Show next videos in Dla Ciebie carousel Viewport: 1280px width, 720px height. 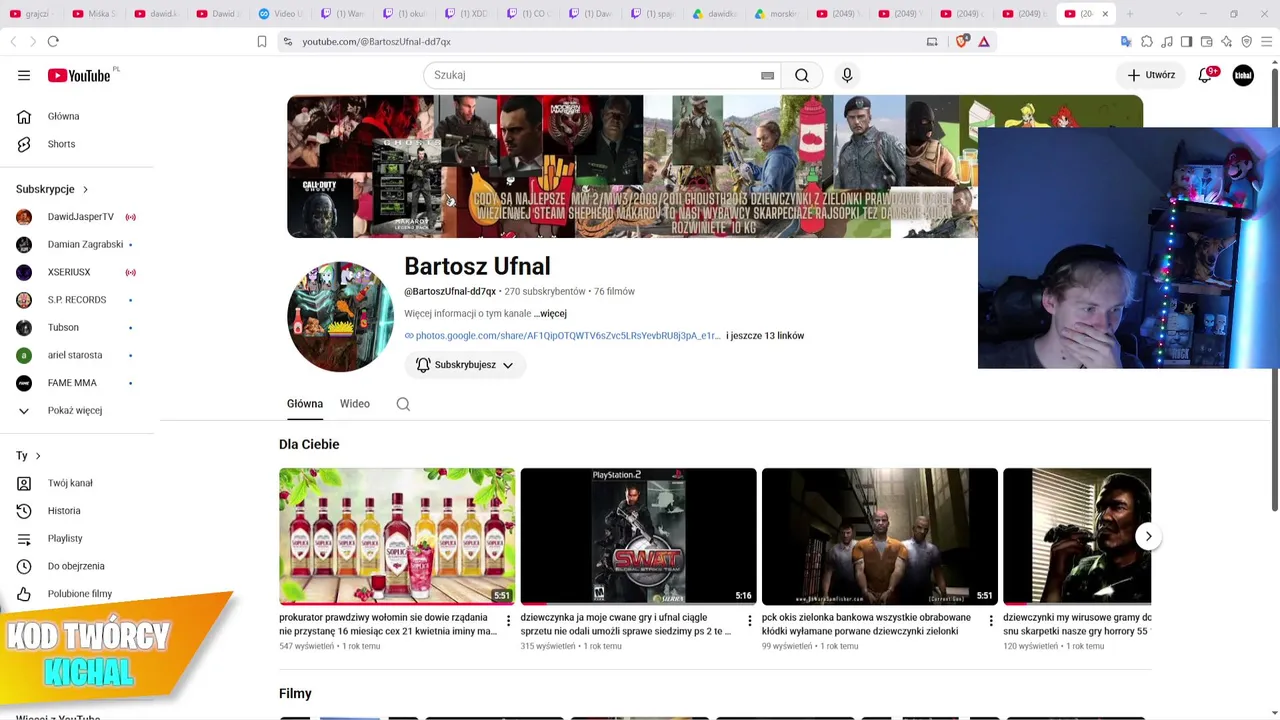click(1148, 537)
